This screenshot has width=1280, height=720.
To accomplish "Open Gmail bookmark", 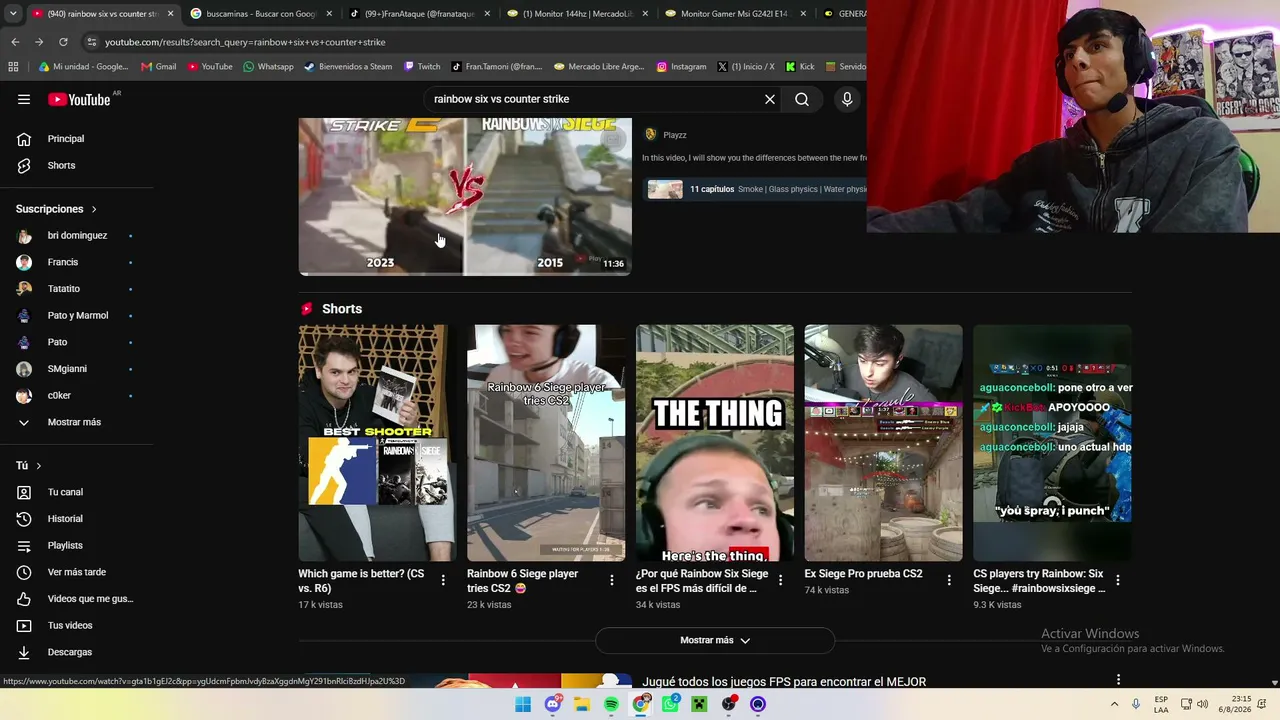I will 159,67.
